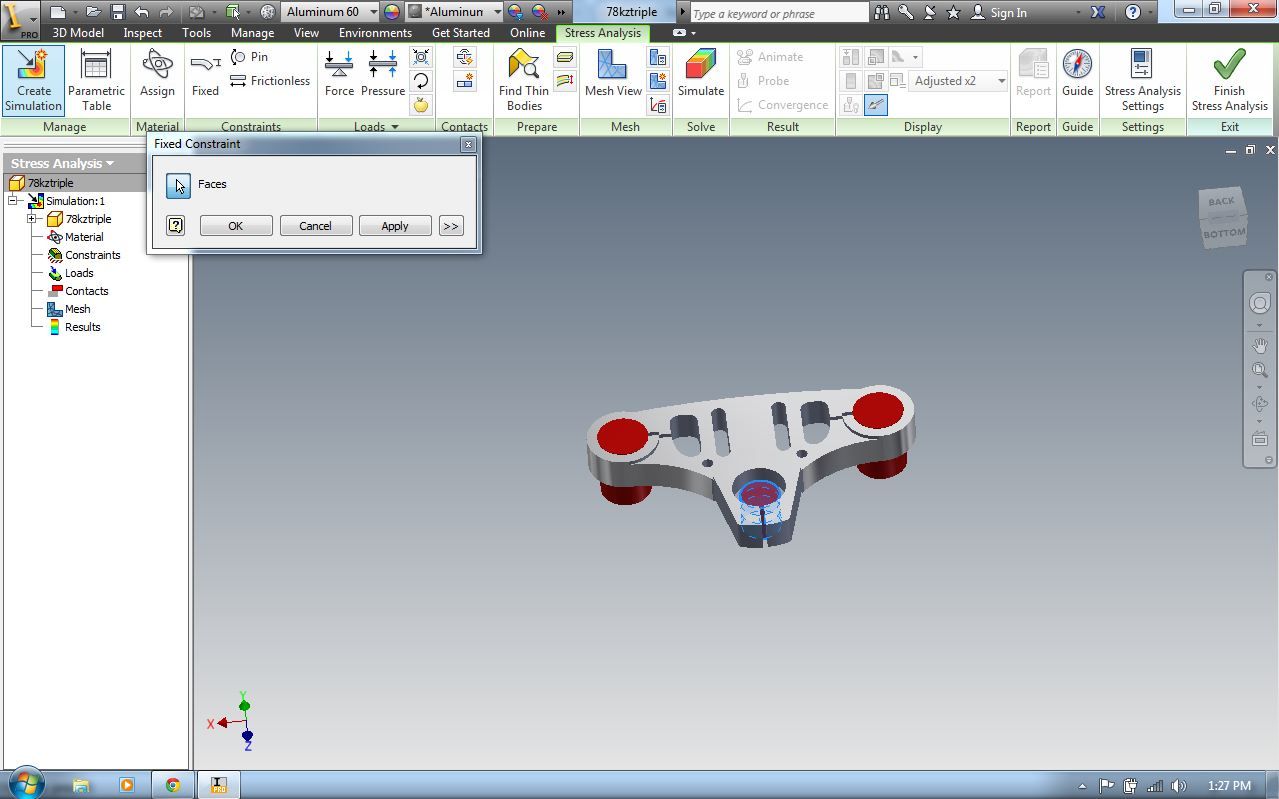
Task: Expand the Loads panel dropdown
Action: click(x=394, y=126)
